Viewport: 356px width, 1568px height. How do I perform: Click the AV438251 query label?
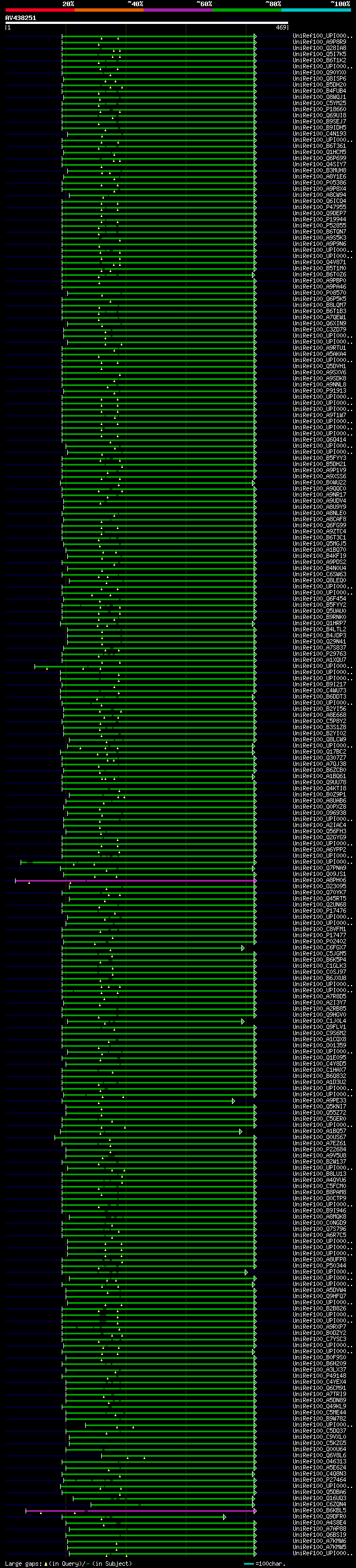21,18
